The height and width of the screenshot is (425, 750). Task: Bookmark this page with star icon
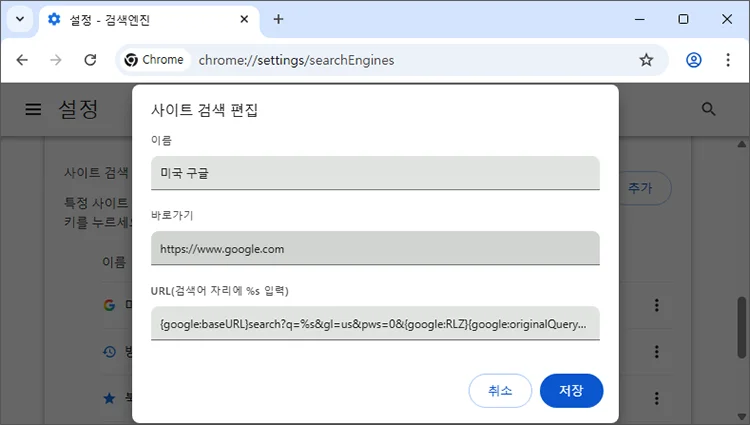coord(646,60)
